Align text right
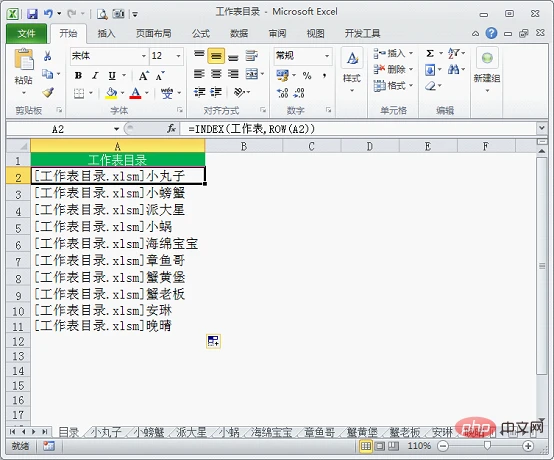The height and width of the screenshot is (460, 554). click(x=233, y=74)
